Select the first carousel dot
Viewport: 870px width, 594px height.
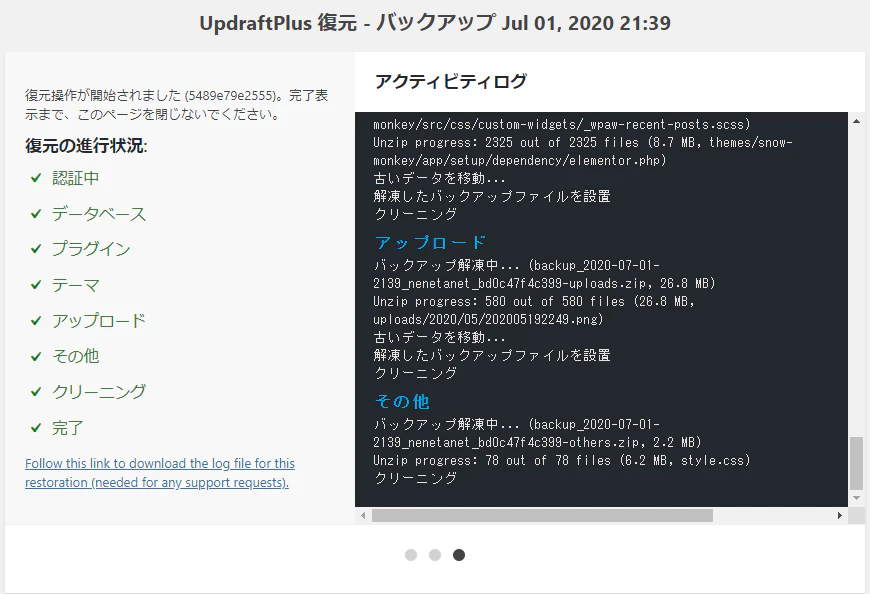point(411,555)
